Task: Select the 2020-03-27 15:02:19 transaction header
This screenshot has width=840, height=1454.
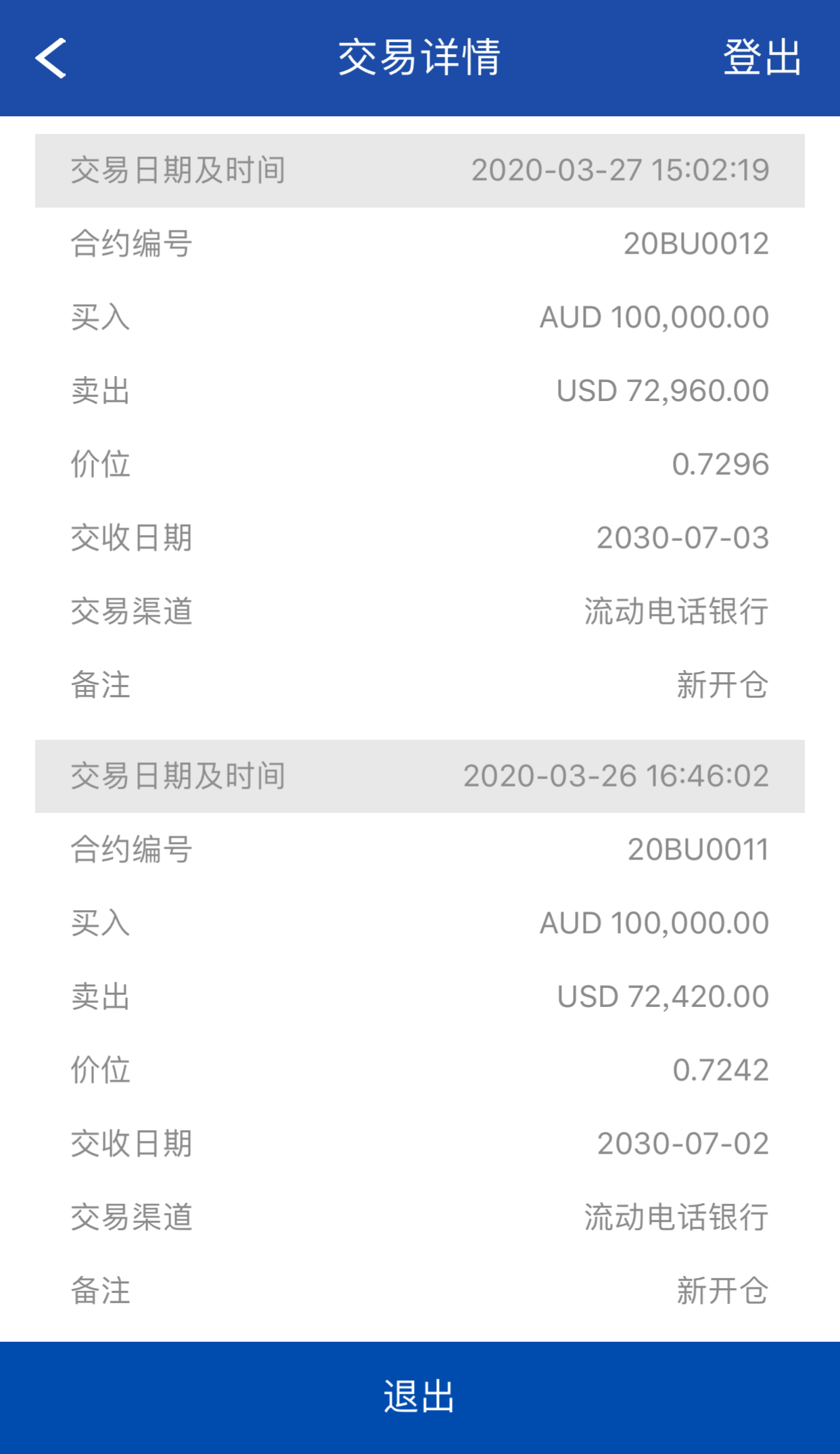Action: click(419, 170)
